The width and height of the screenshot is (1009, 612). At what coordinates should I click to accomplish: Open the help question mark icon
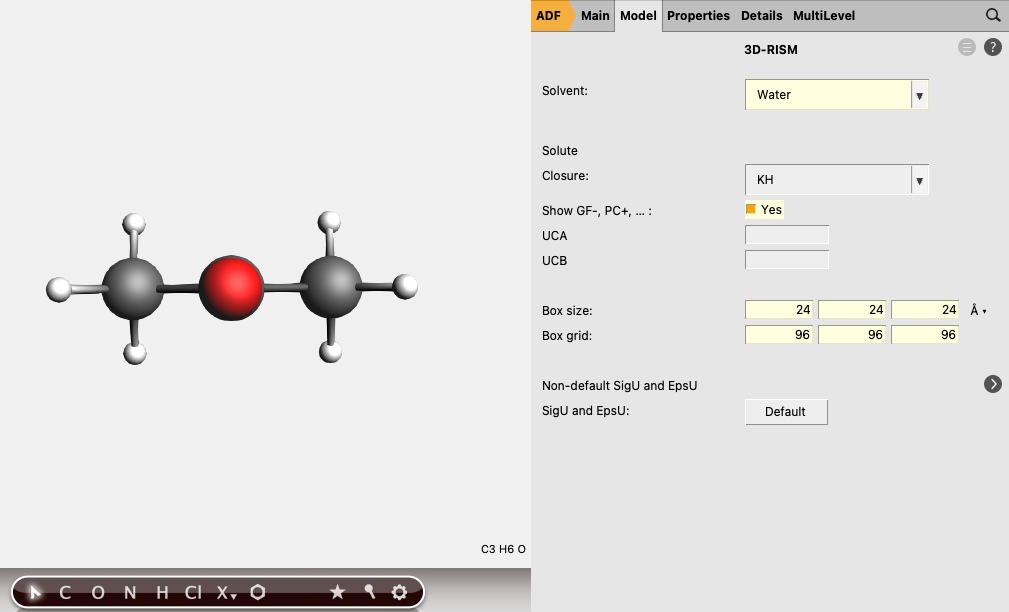click(x=993, y=47)
